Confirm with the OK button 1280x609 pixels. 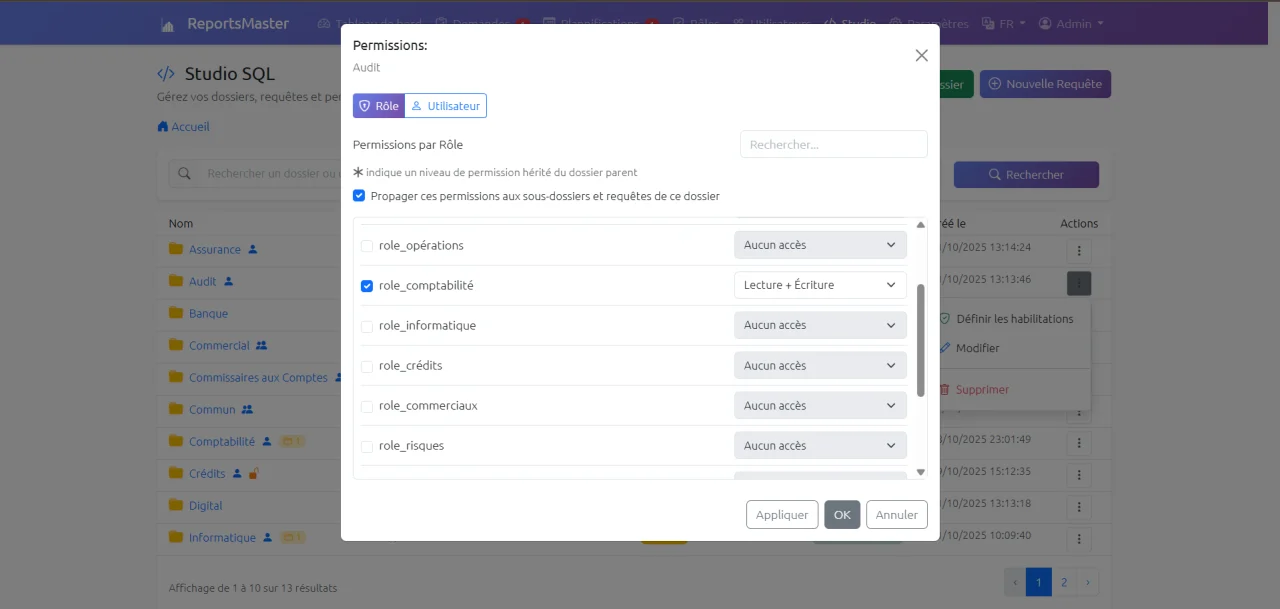coord(842,515)
